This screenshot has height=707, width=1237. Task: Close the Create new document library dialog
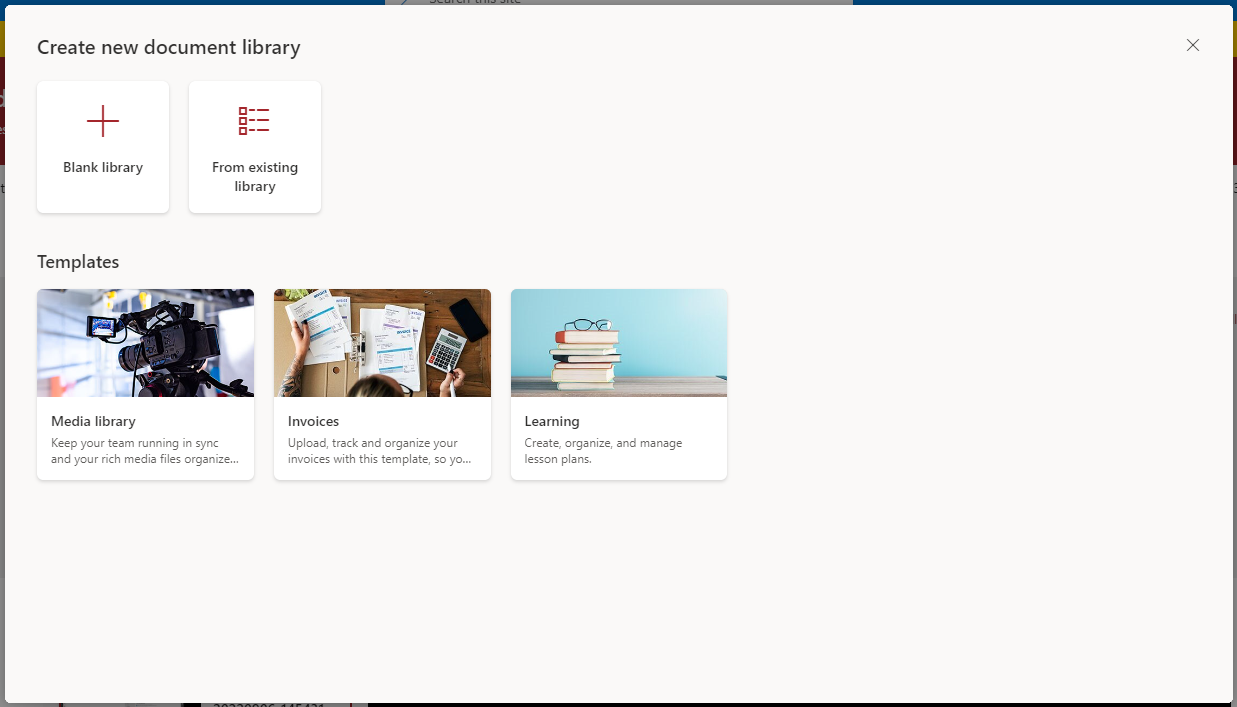point(1192,45)
